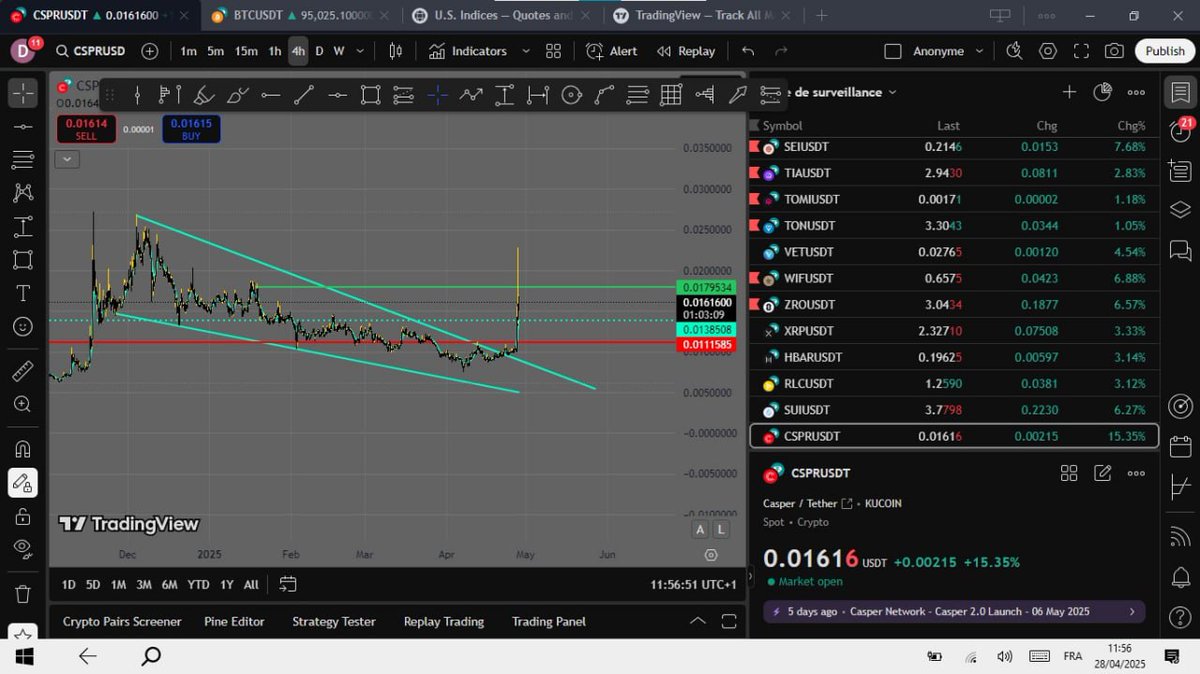Select the 1h timeframe
Viewport: 1200px width, 674px height.
click(275, 51)
